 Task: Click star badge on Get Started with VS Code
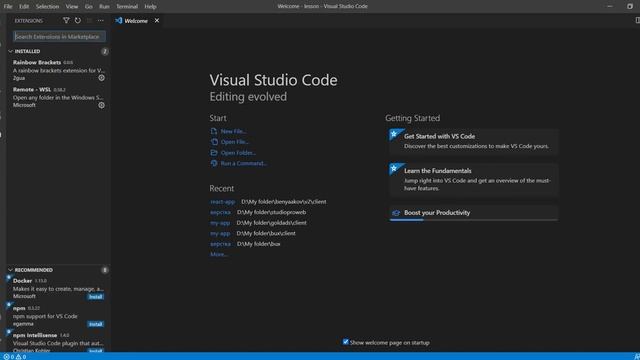tap(394, 134)
